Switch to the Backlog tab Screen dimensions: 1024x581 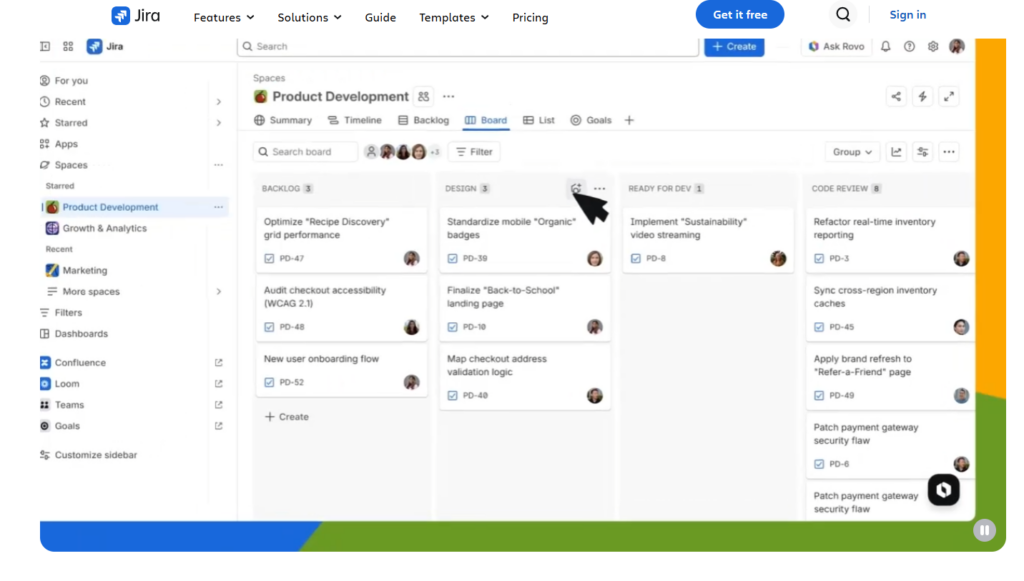click(423, 120)
